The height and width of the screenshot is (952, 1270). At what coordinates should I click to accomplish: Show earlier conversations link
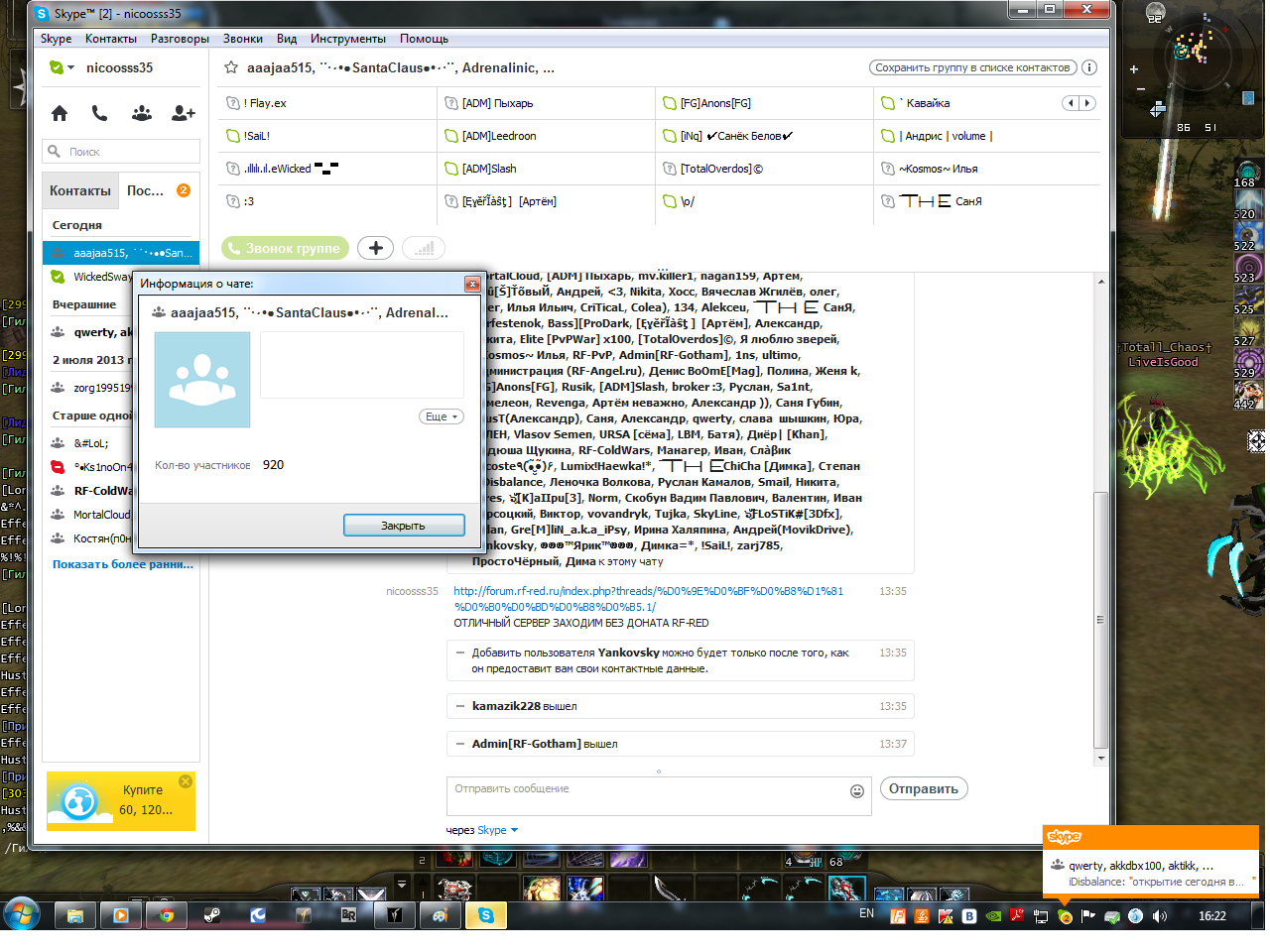click(x=123, y=564)
